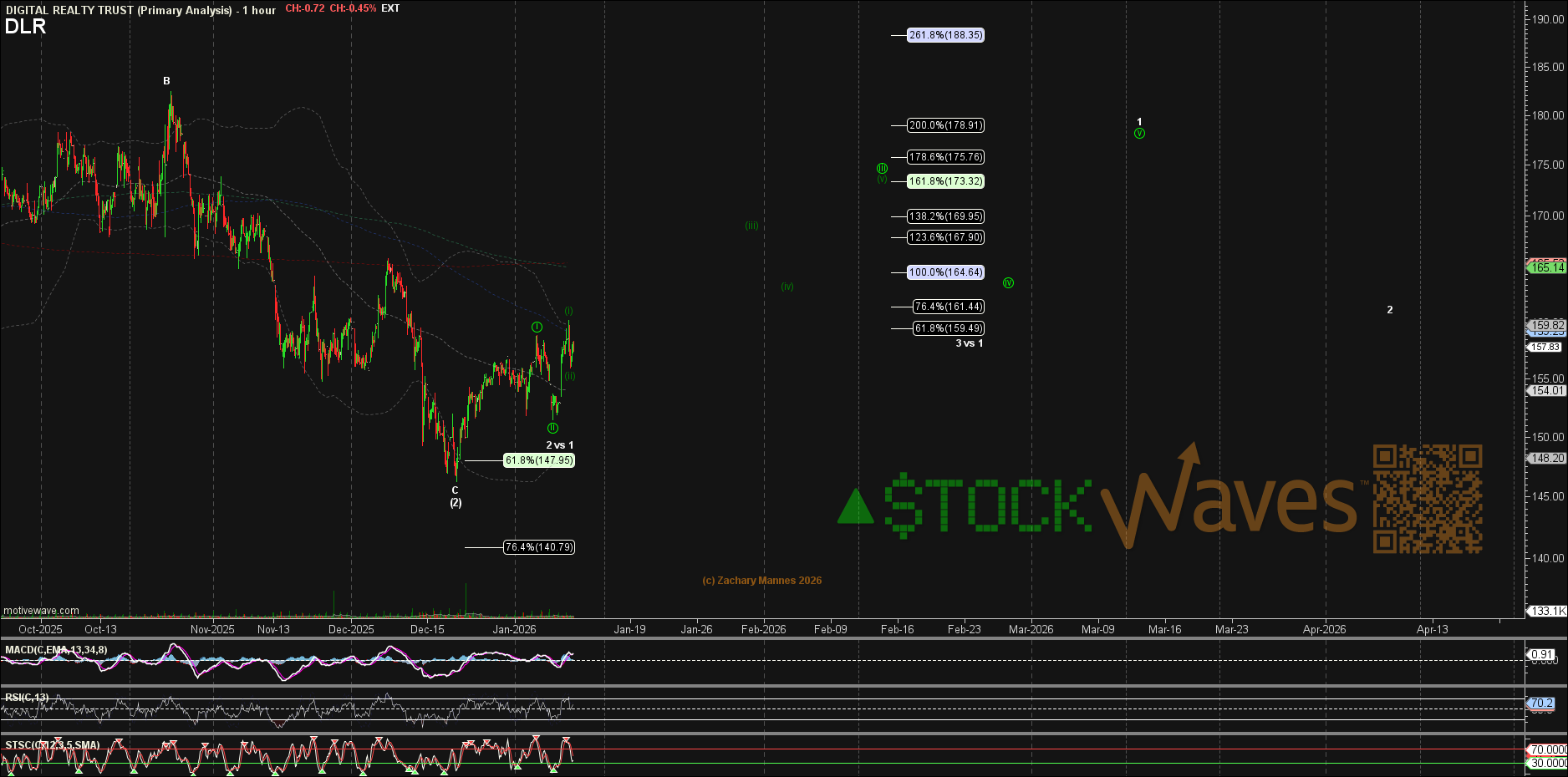Select the C (2) wave low label
Image resolution: width=1568 pixels, height=777 pixels.
(x=456, y=497)
